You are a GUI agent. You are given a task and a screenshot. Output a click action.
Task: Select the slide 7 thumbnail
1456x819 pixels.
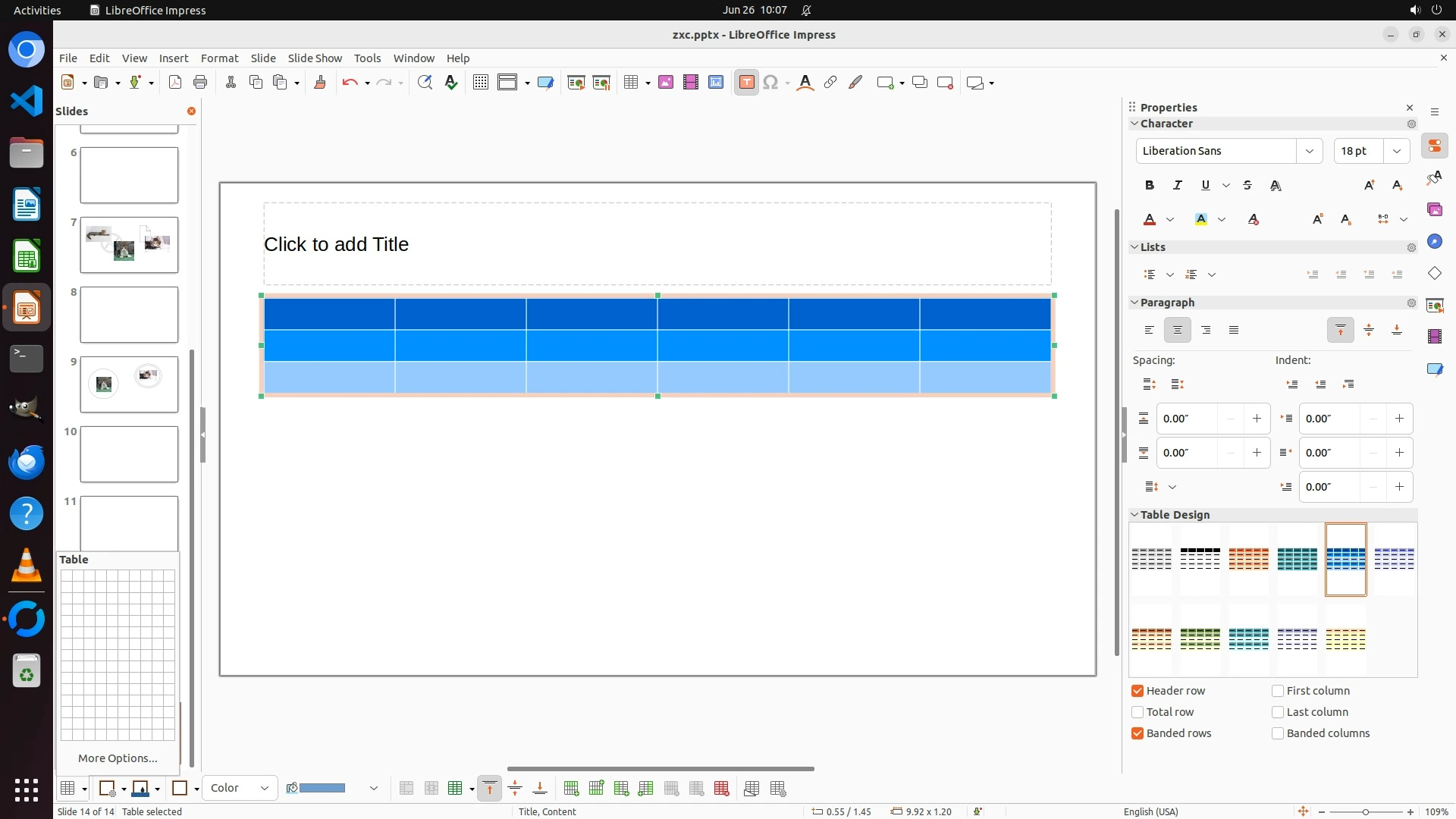pyautogui.click(x=129, y=245)
